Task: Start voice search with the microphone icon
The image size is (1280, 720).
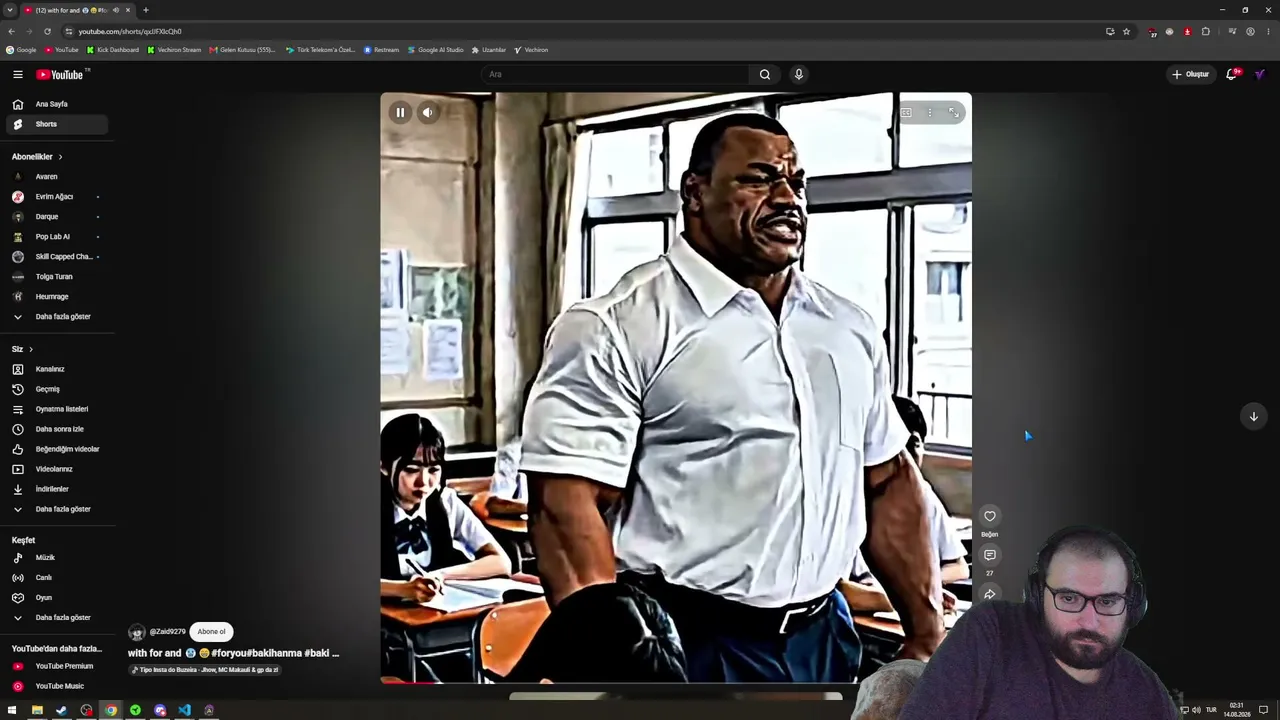Action: pyautogui.click(x=798, y=74)
